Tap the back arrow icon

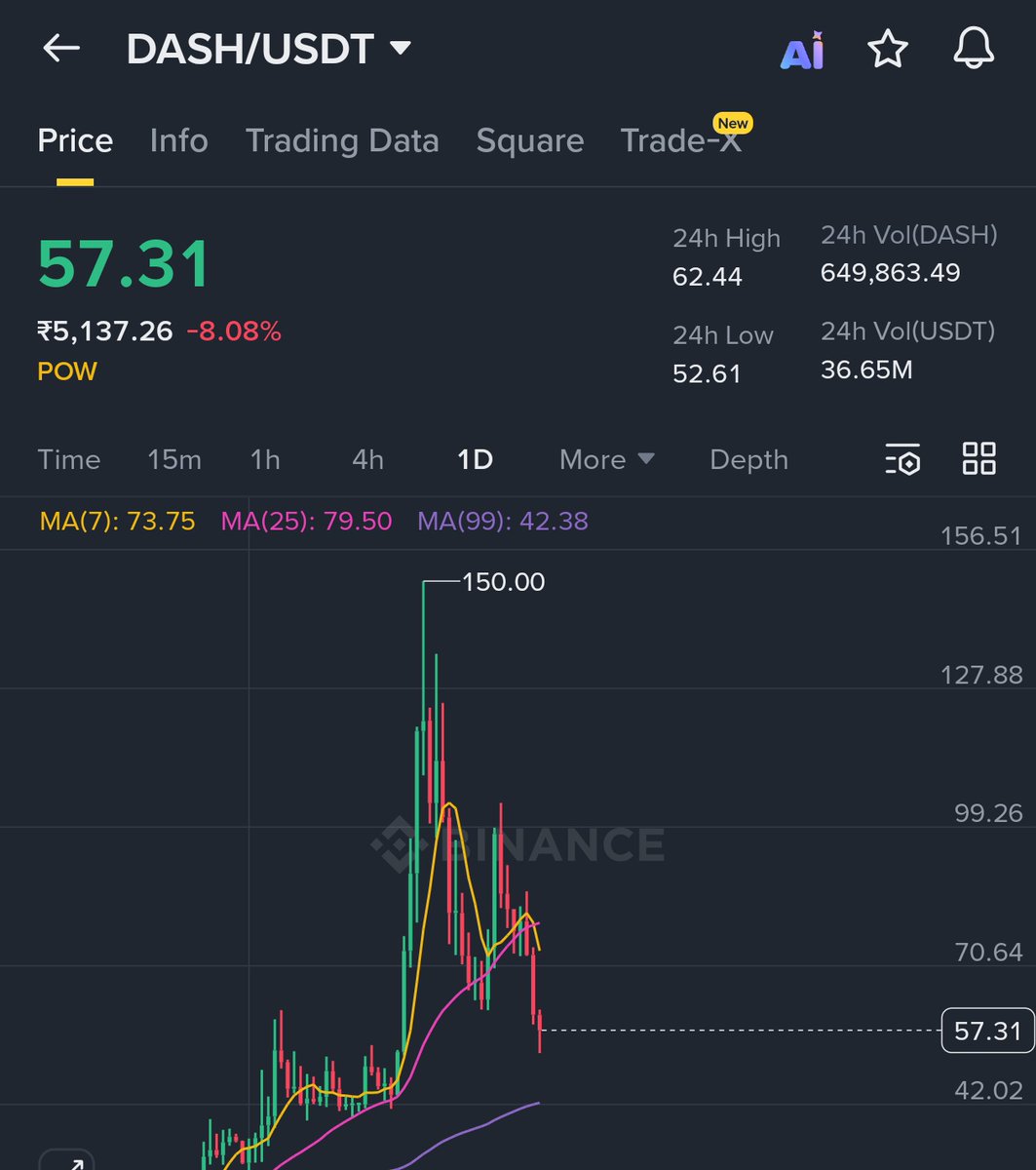(60, 48)
